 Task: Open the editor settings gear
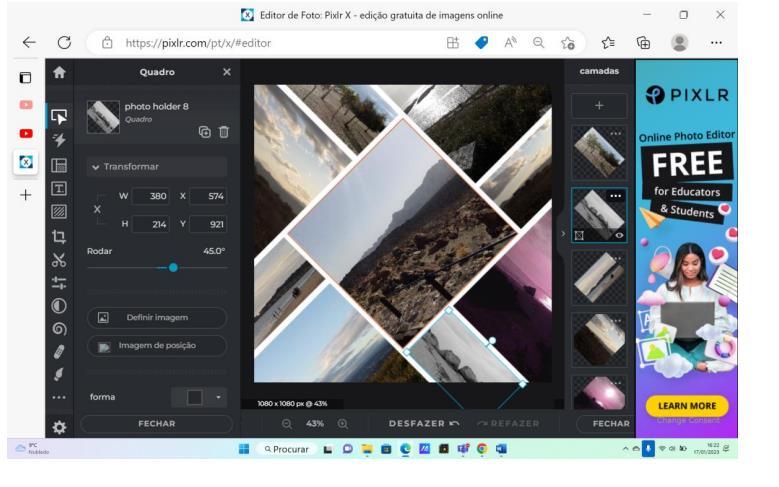[58, 426]
